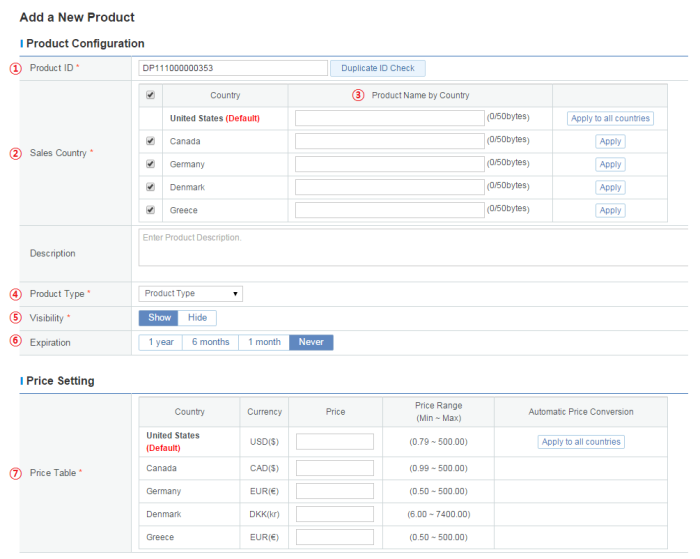Screen dimensions: 700x559
Task: Click the Currency column header
Action: point(264,412)
